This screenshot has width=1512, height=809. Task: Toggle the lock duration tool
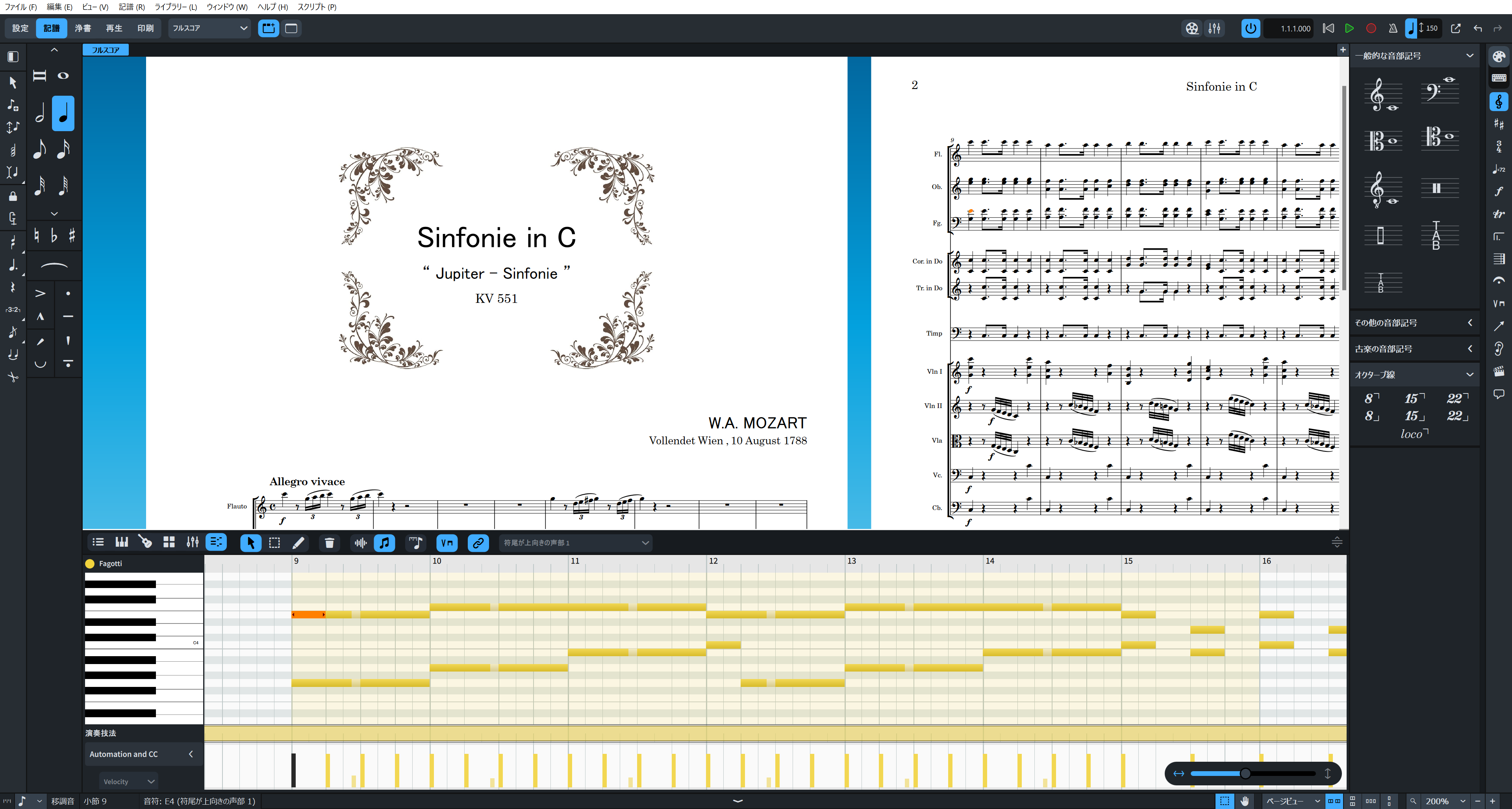(x=12, y=196)
